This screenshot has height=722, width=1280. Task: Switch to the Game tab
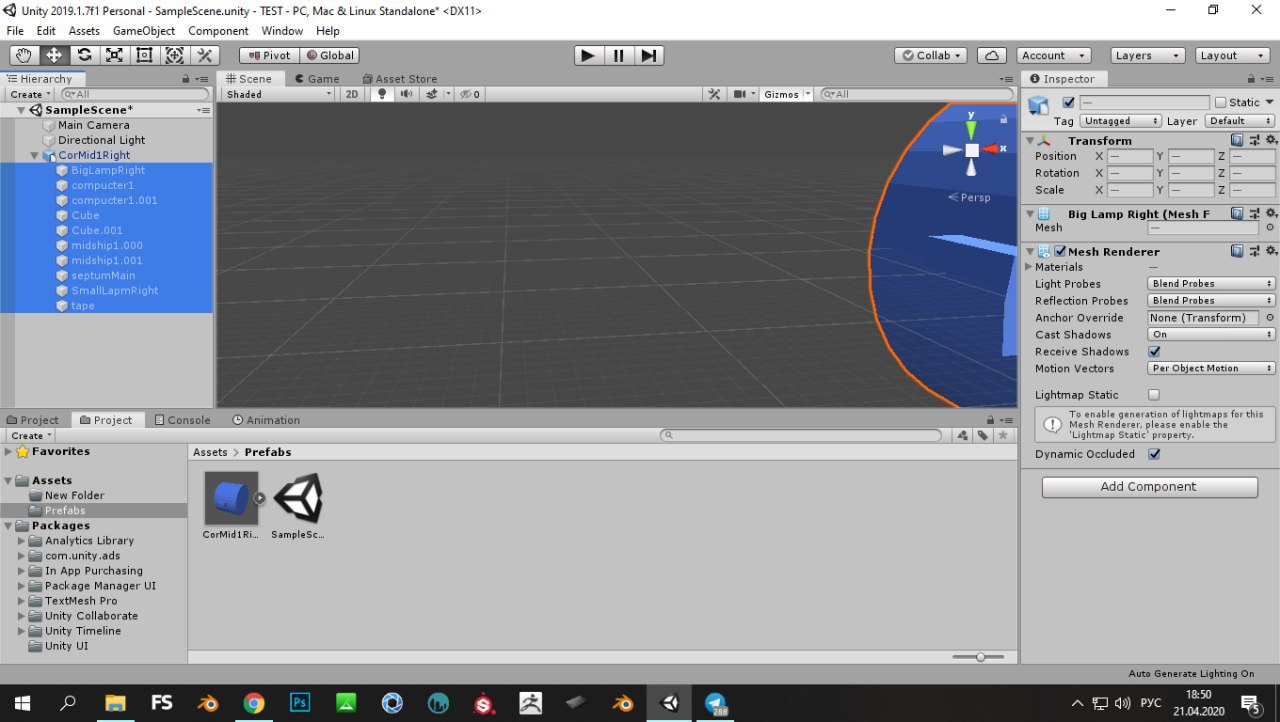316,79
